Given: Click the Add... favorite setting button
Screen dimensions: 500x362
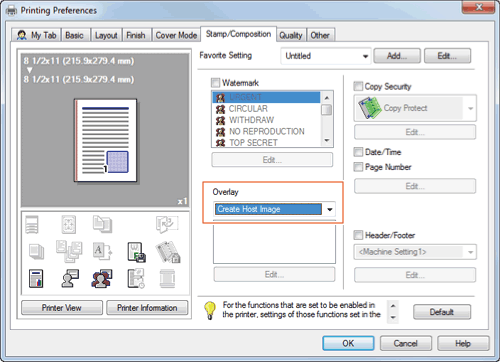Looking at the screenshot, I should (397, 56).
